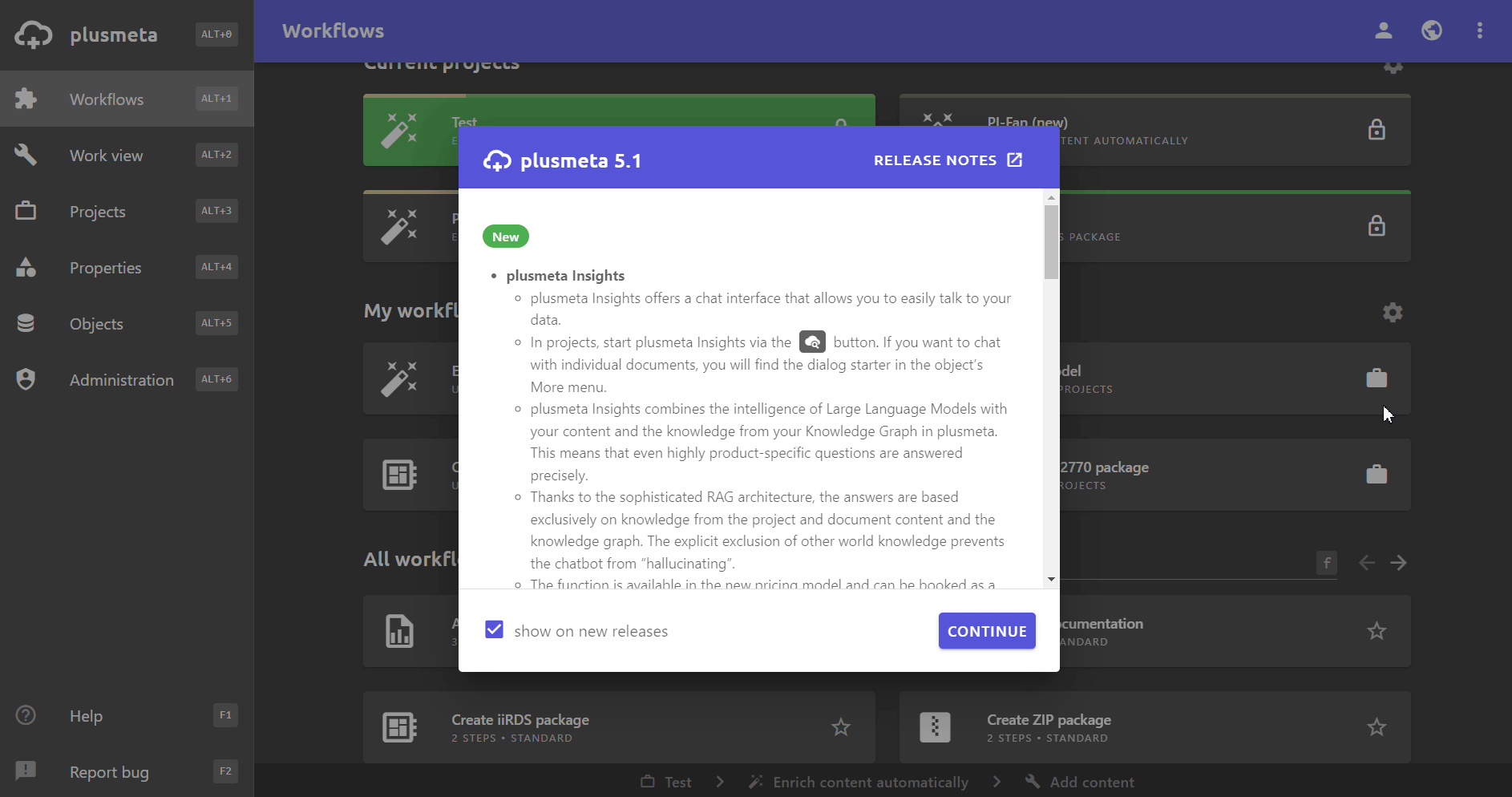Click the Work view wrench icon

pyautogui.click(x=26, y=155)
